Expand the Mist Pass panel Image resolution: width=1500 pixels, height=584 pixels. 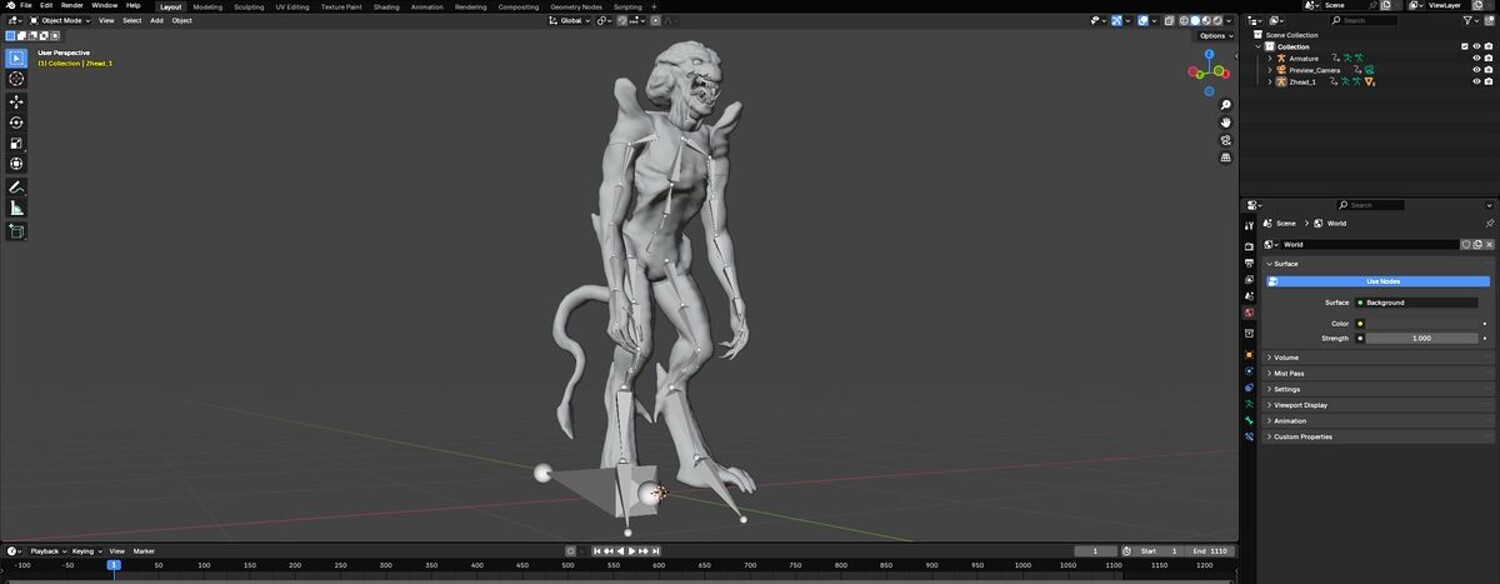point(1378,373)
